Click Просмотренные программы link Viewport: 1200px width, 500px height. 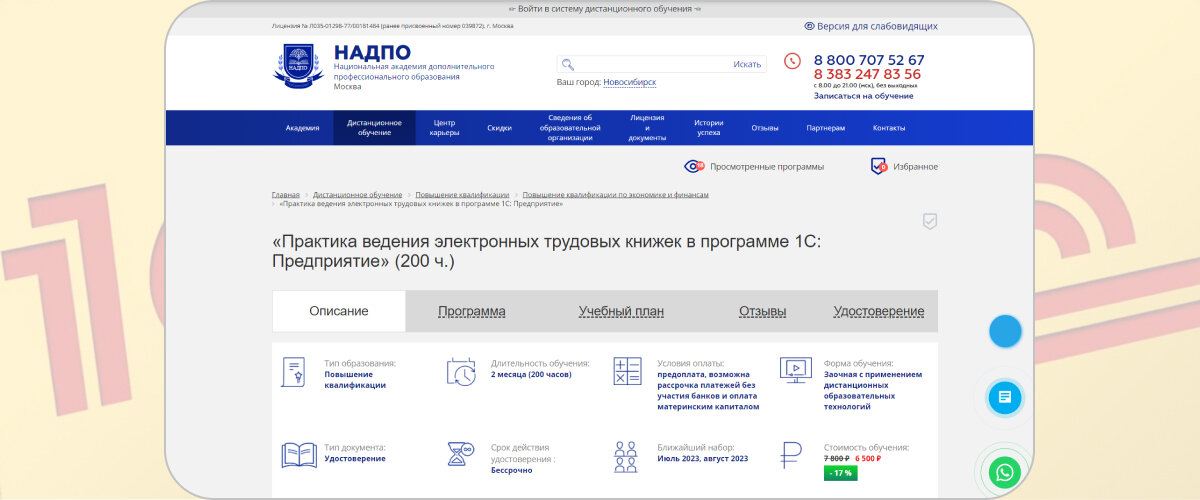point(767,167)
